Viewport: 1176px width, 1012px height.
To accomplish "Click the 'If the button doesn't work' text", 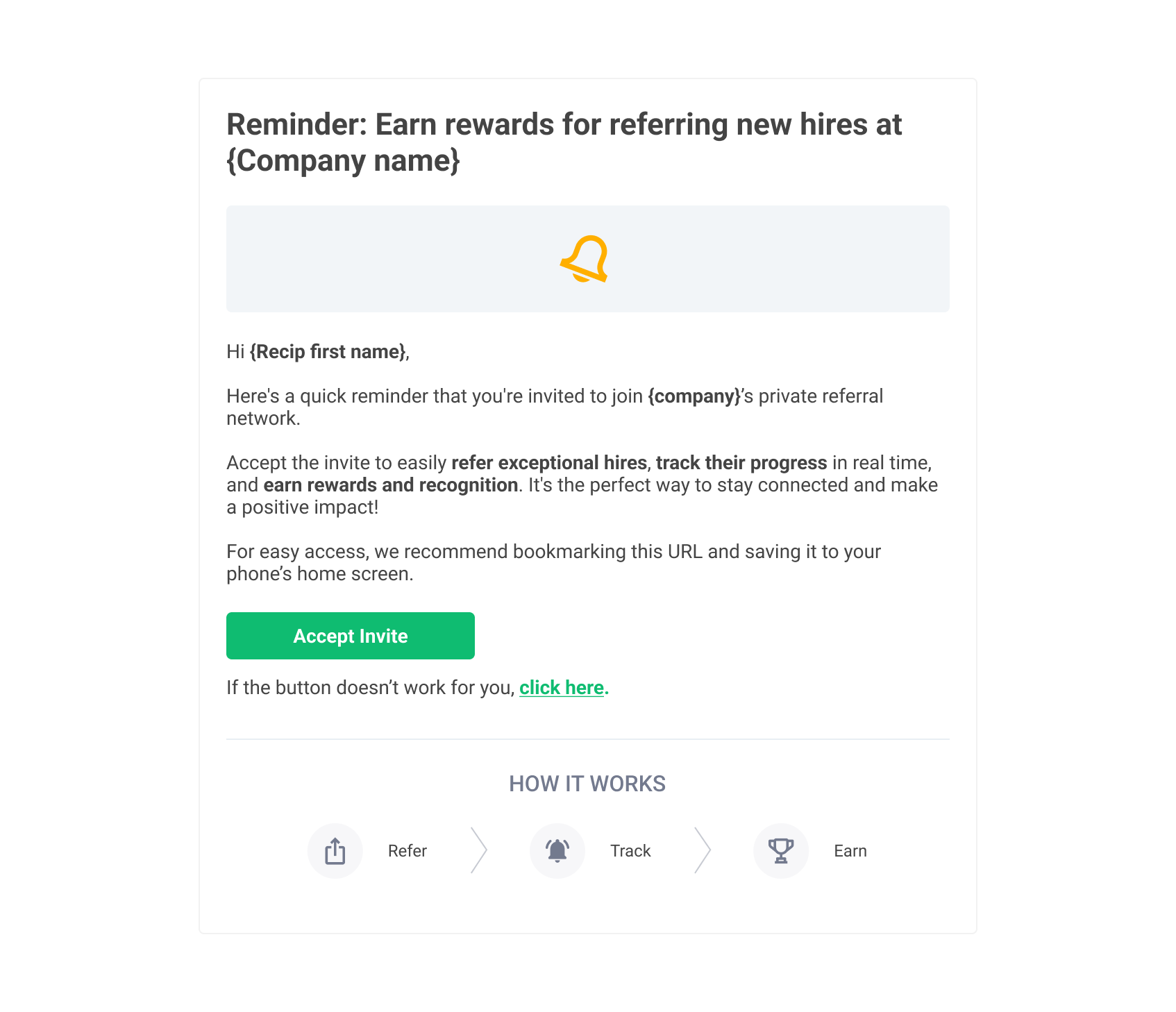I will click(x=371, y=688).
